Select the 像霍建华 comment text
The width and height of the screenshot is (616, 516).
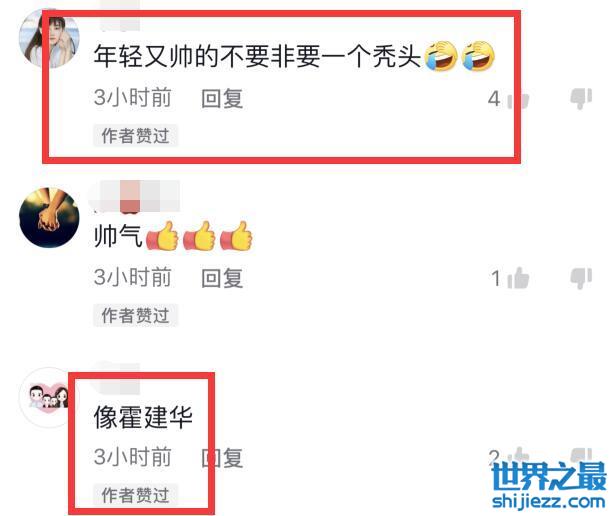click(x=143, y=417)
